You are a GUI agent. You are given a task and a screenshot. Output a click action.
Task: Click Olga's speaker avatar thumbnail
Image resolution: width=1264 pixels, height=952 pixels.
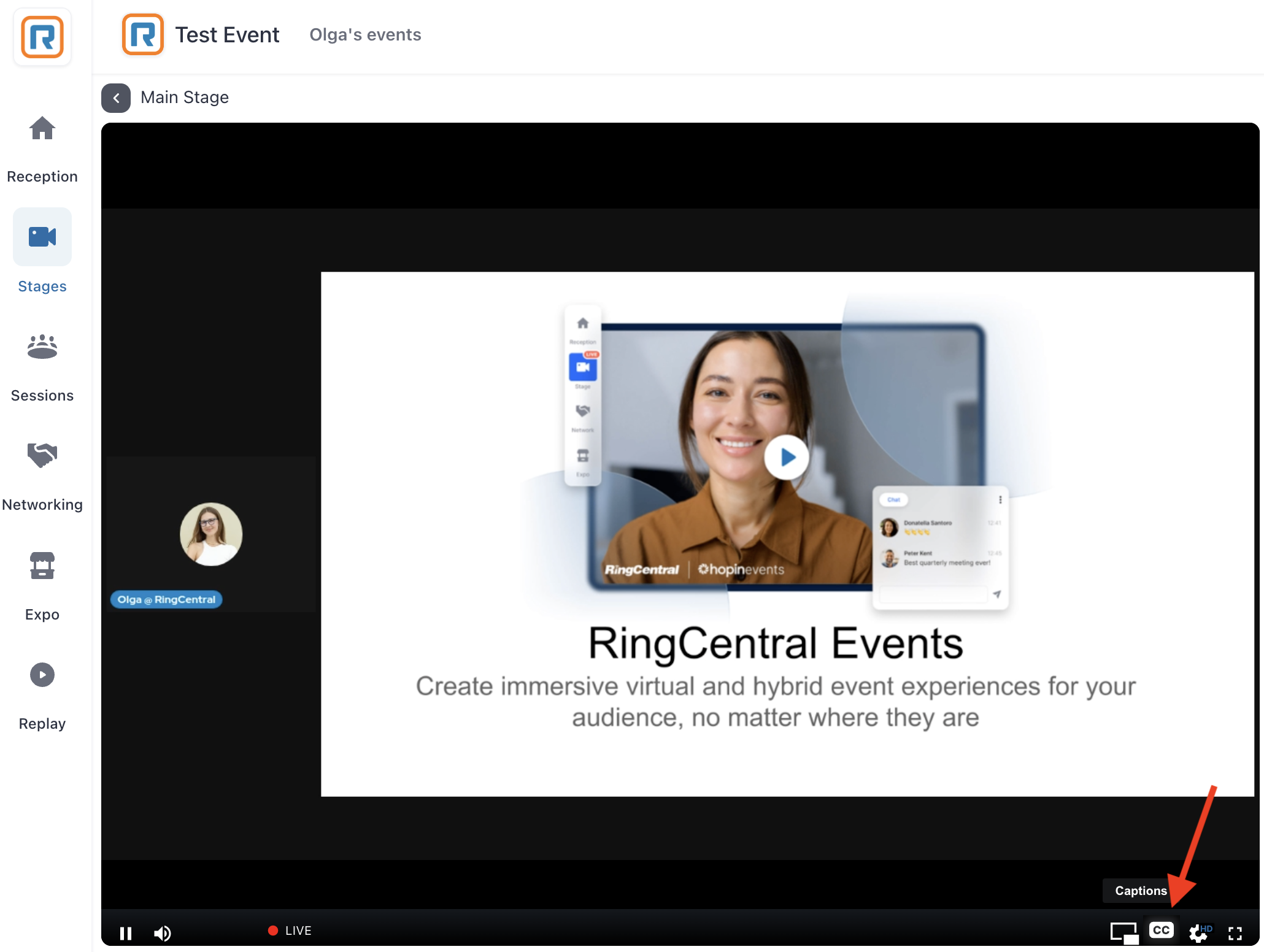211,534
